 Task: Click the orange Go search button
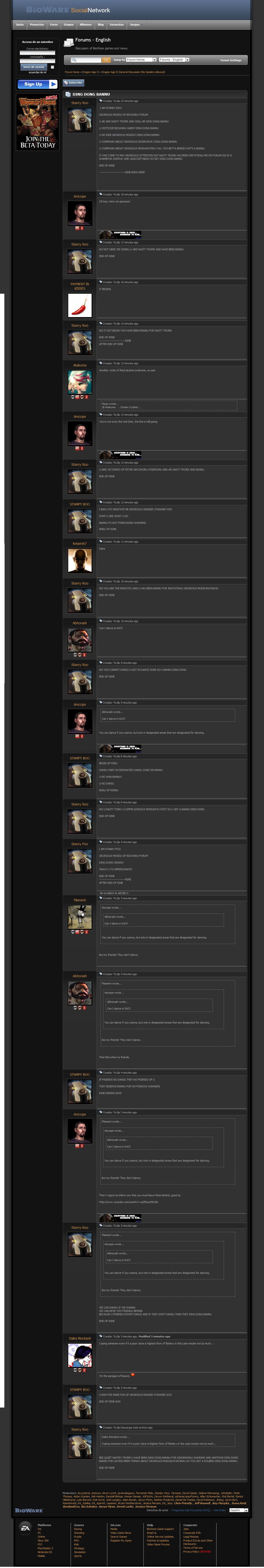(106, 60)
